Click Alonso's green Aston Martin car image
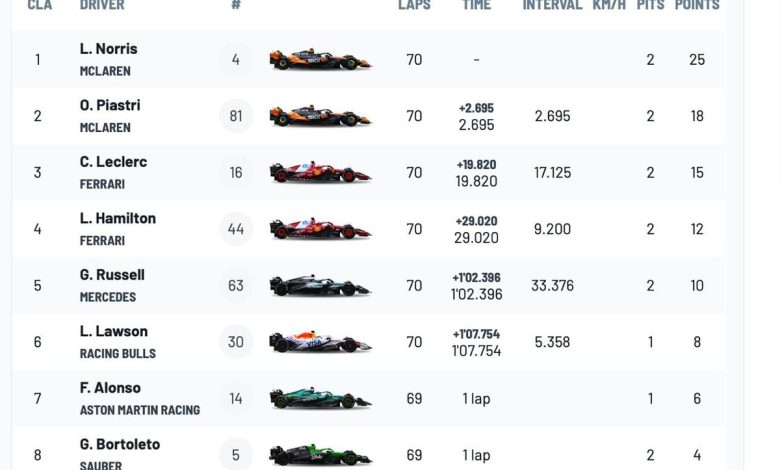Image resolution: width=780 pixels, height=470 pixels. [x=320, y=398]
